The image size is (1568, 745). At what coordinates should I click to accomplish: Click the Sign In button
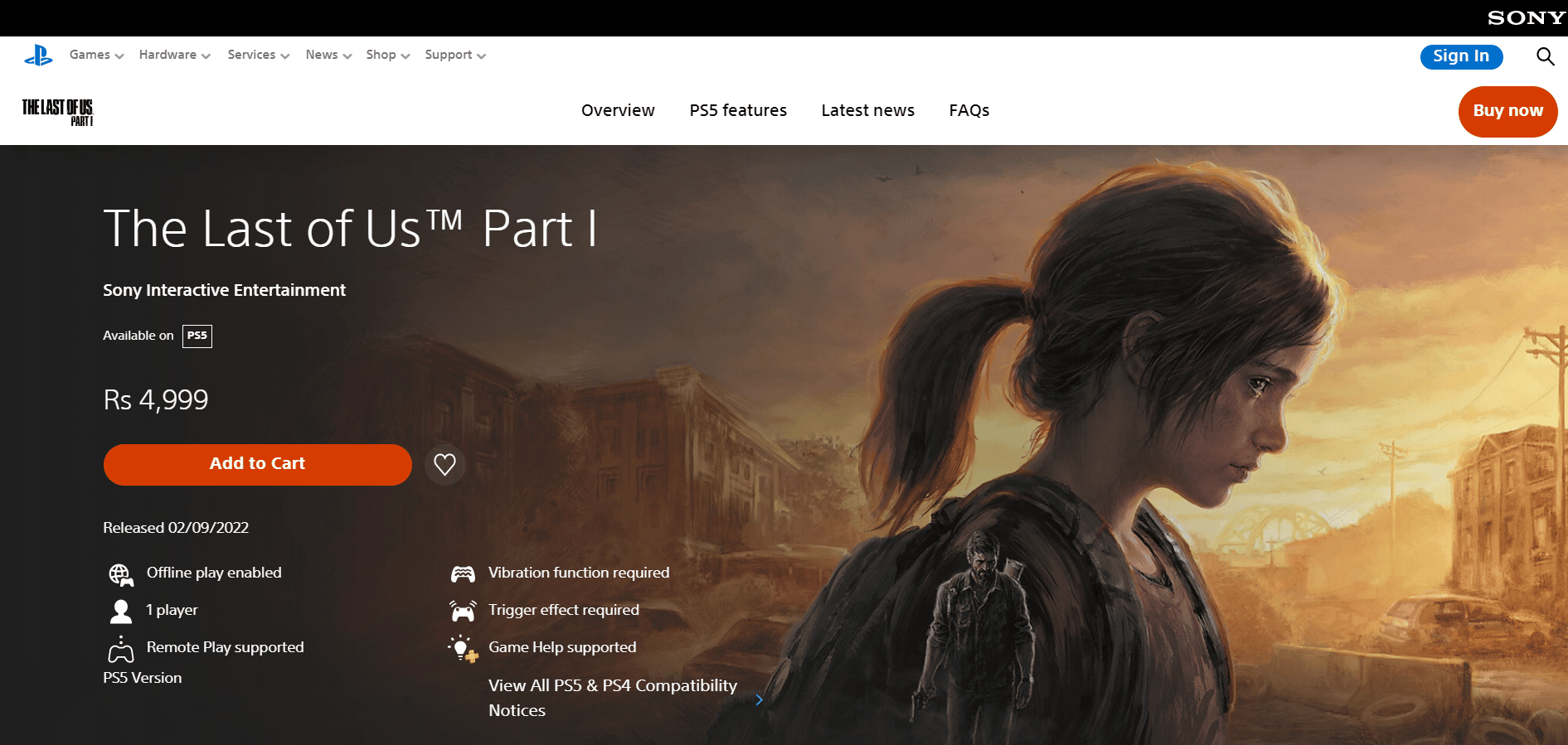[1461, 56]
